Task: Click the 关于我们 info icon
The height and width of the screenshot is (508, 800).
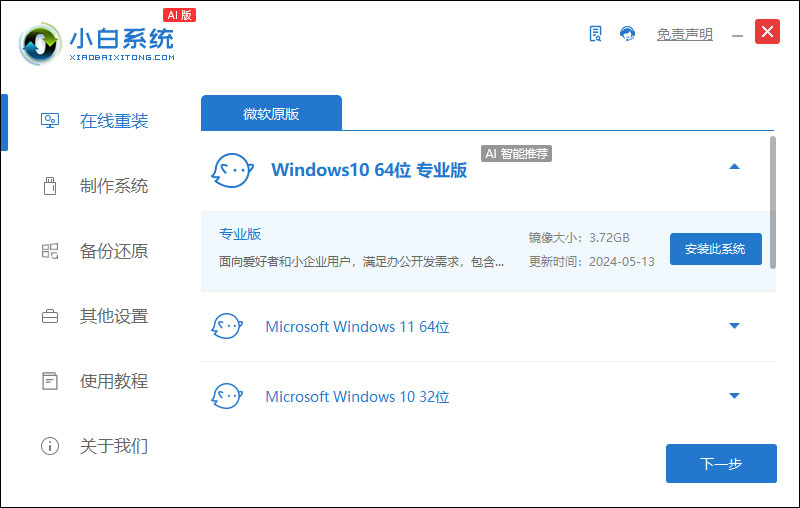Action: pyautogui.click(x=50, y=446)
